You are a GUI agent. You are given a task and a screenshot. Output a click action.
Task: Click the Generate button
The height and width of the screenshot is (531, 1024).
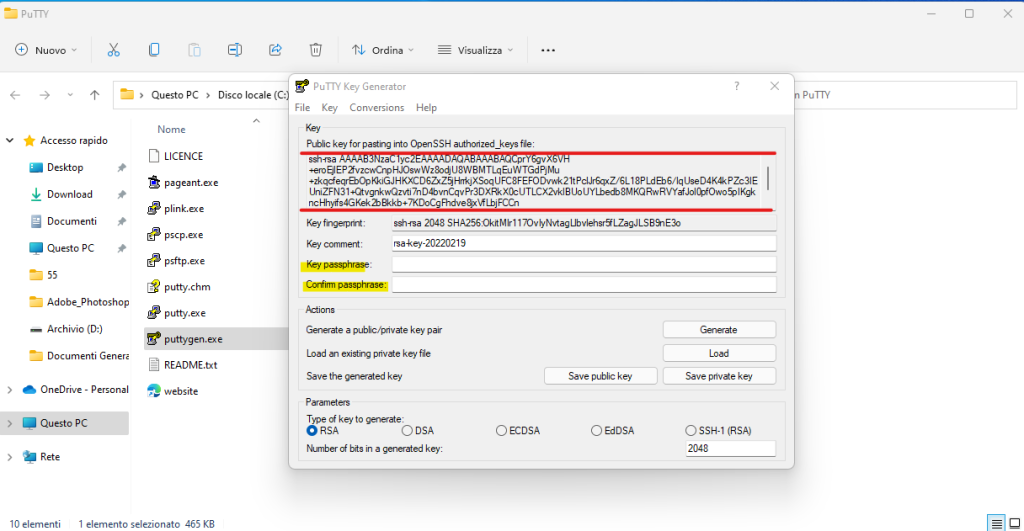(x=718, y=329)
